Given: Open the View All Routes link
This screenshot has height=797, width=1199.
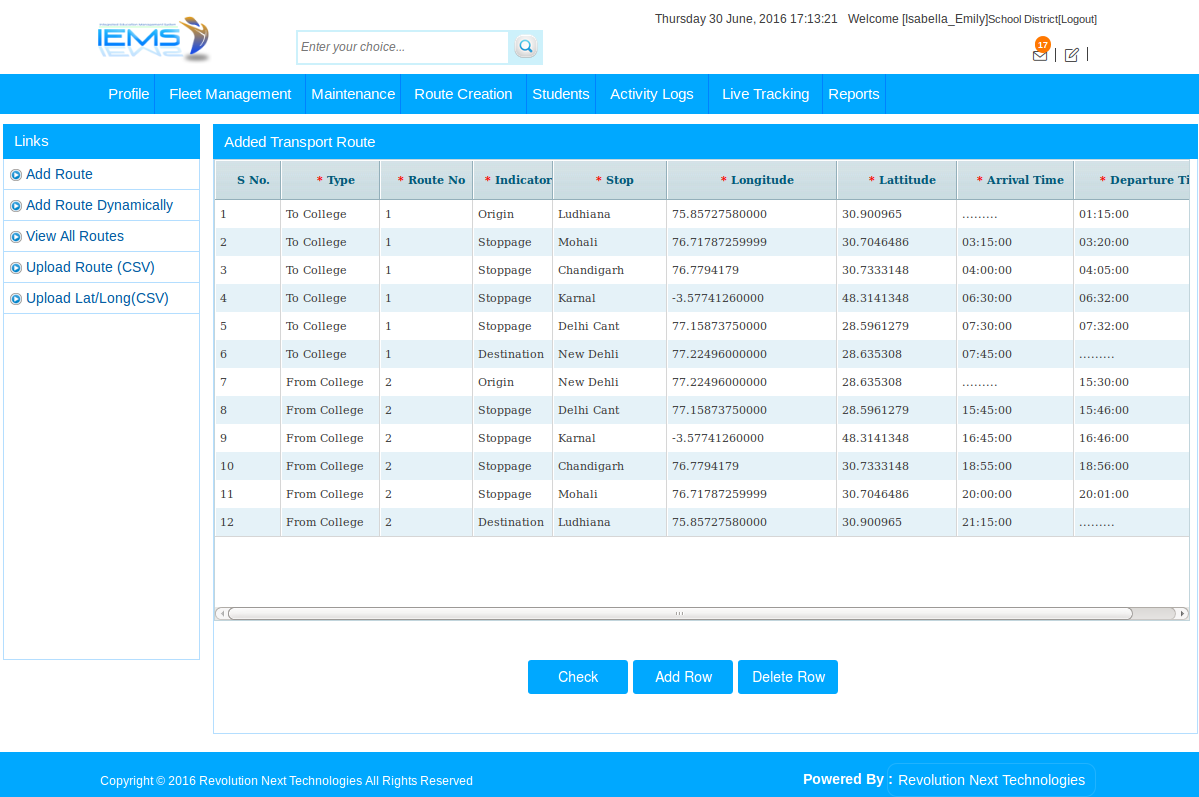Looking at the screenshot, I should pos(75,236).
